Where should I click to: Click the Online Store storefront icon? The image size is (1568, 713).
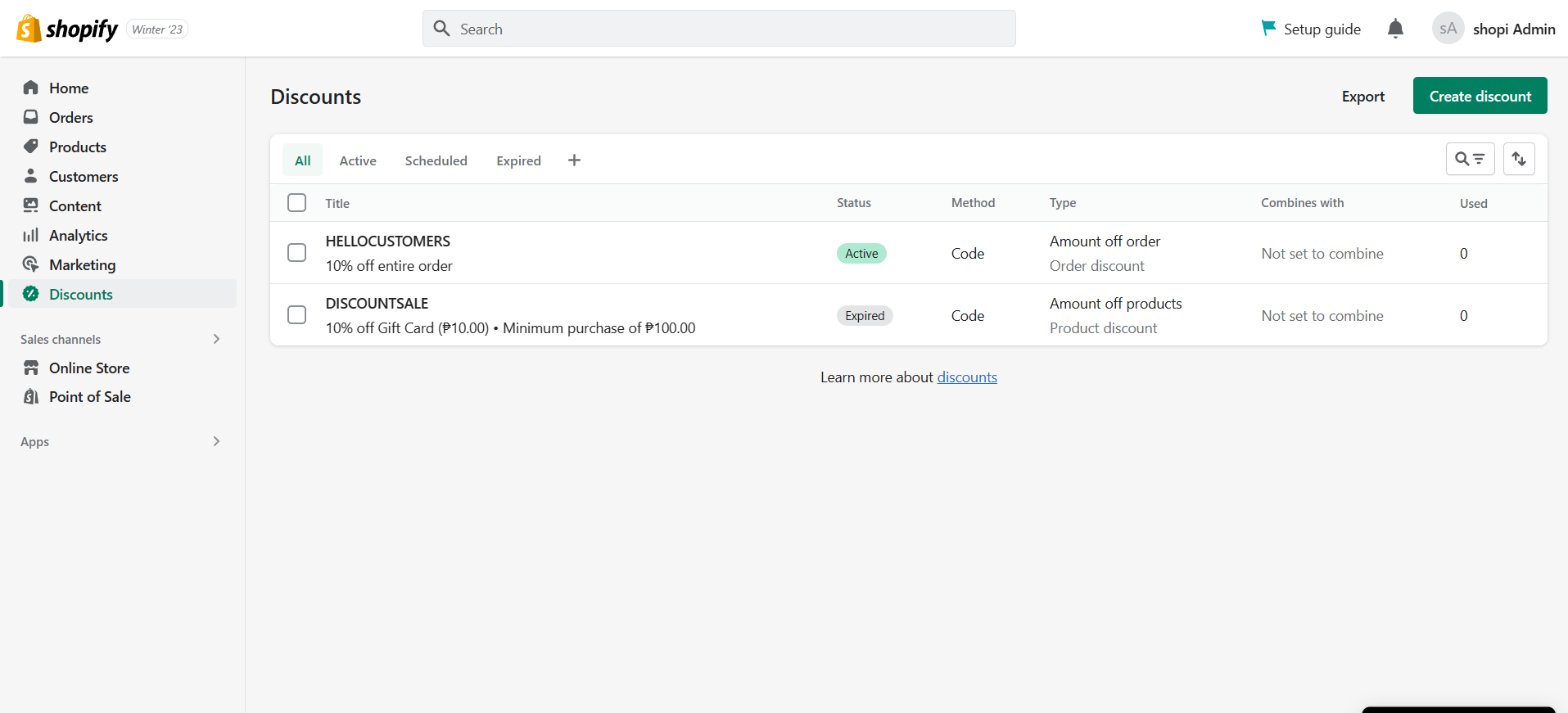[31, 368]
